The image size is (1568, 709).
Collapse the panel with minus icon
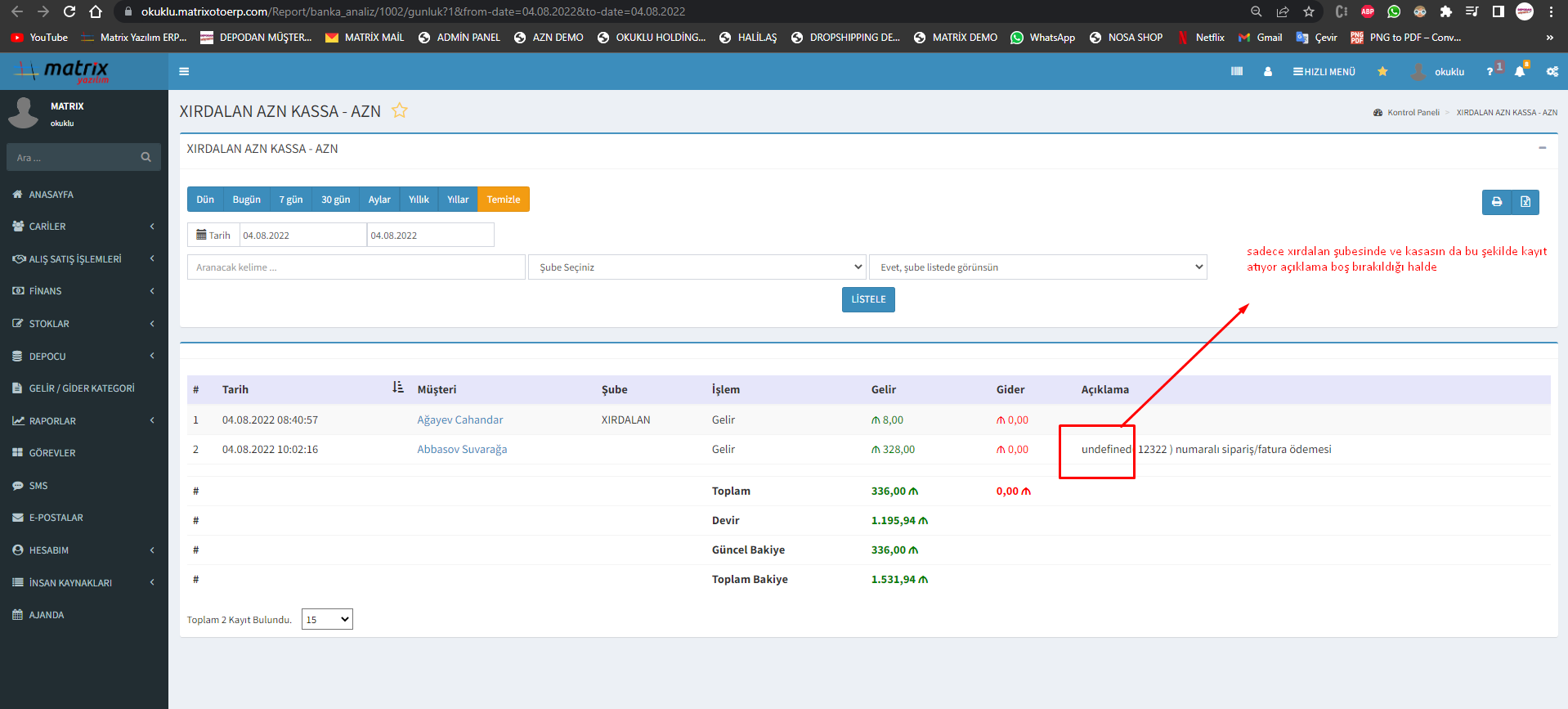[x=1542, y=148]
